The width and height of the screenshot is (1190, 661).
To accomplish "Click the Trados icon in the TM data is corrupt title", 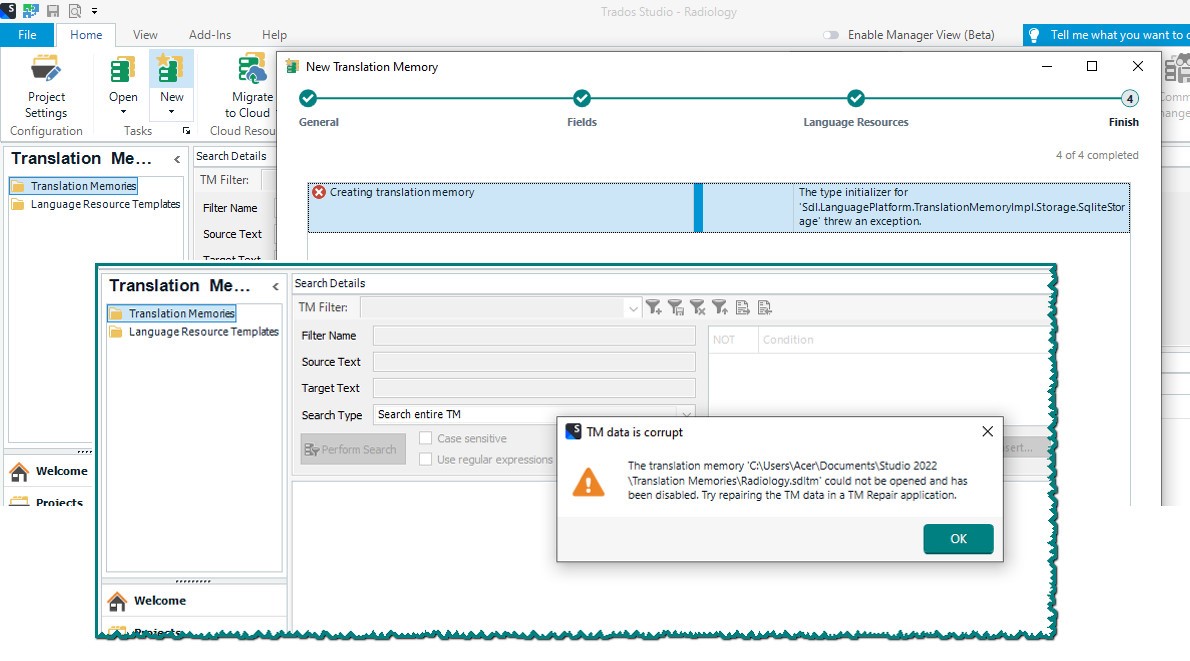I will (574, 431).
